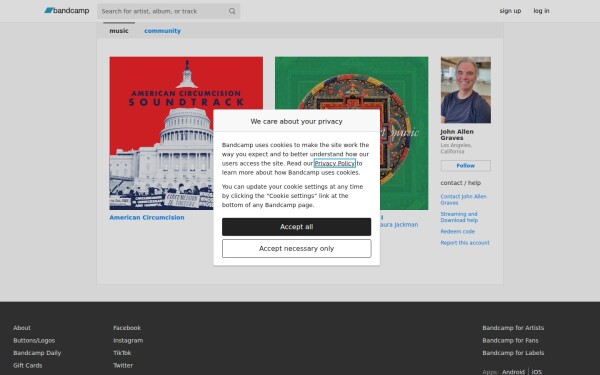Open the iOS app link
Image resolution: width=600 pixels, height=375 pixels.
(x=536, y=372)
